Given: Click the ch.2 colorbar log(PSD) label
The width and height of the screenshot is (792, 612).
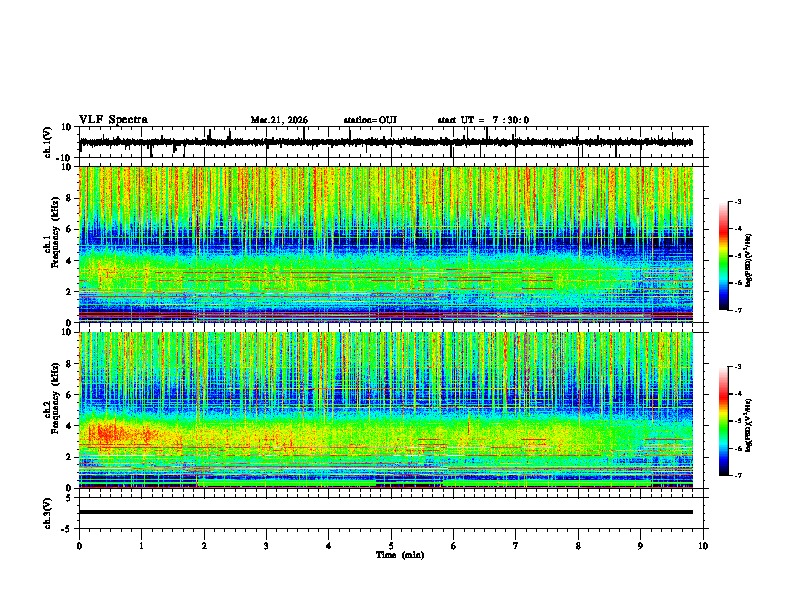Looking at the screenshot, I should pos(749,425).
